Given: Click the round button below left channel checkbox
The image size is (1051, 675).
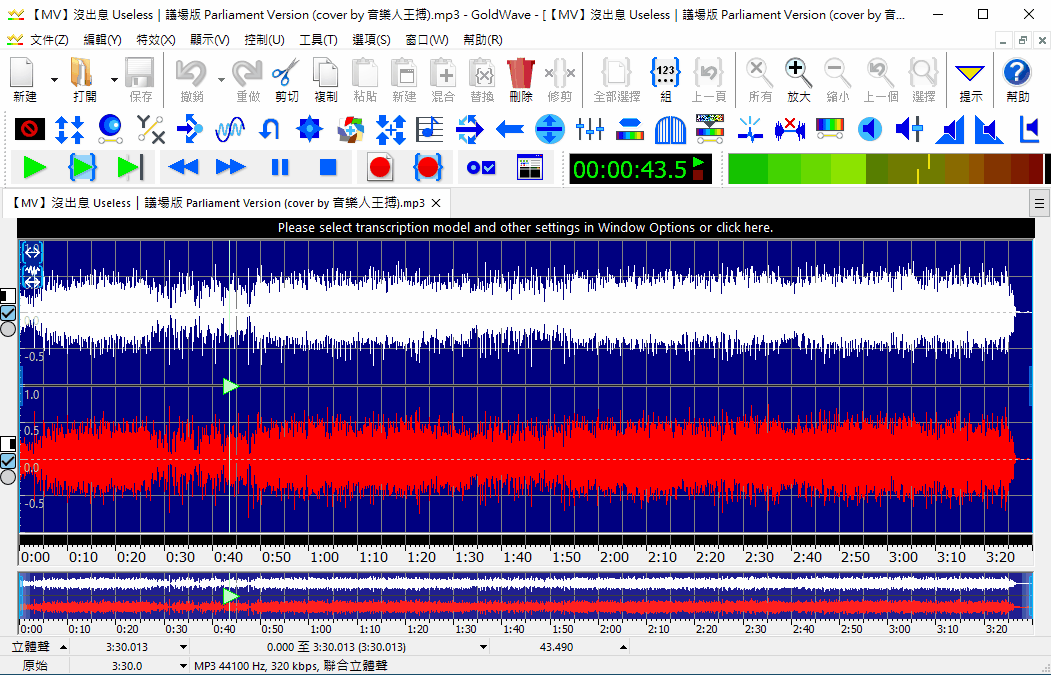Looking at the screenshot, I should (9, 328).
